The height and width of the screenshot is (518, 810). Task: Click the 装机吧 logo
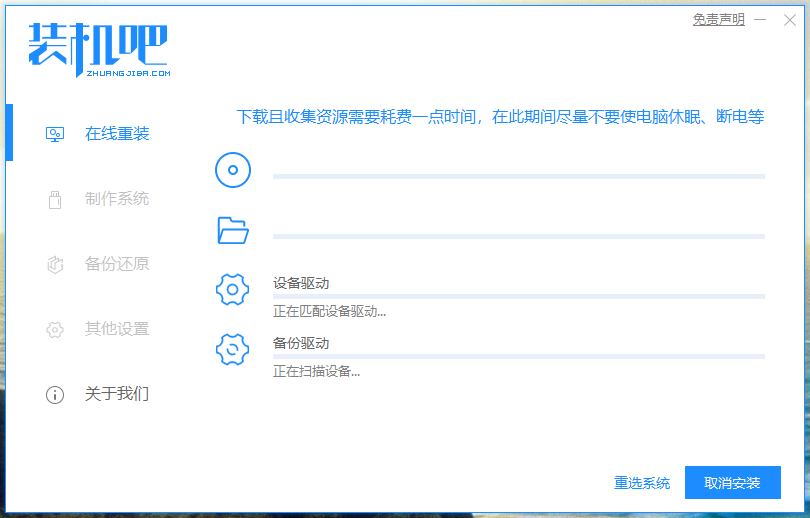[x=98, y=49]
